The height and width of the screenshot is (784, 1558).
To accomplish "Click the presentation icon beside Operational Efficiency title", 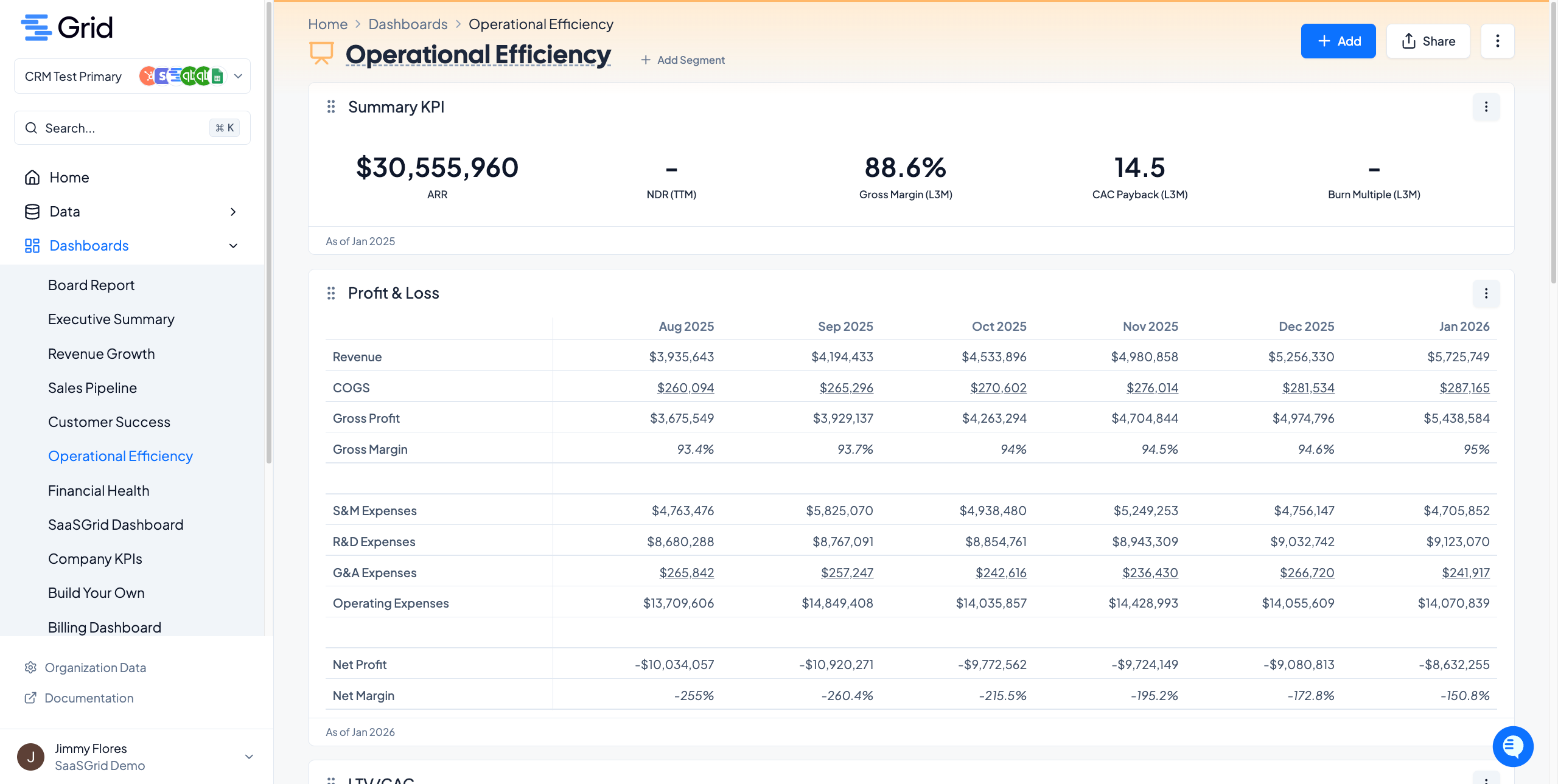I will point(321,54).
